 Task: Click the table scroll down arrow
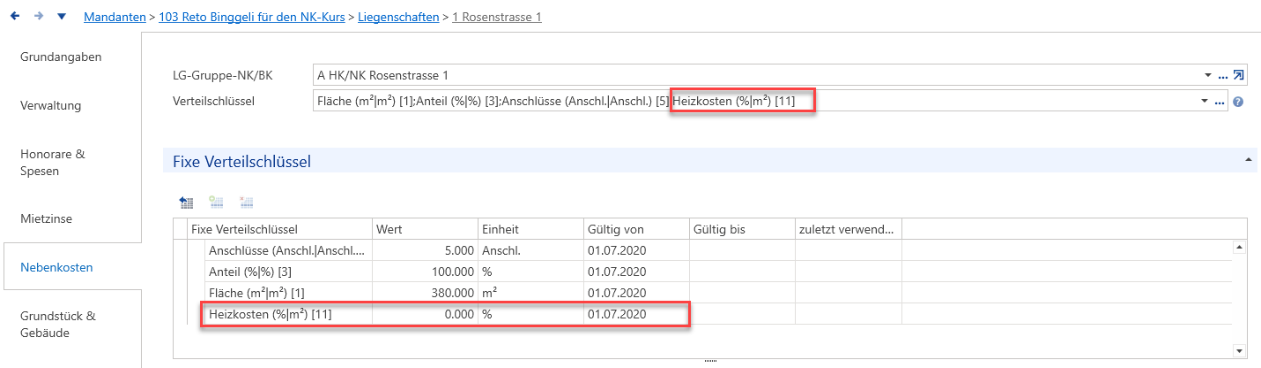pyautogui.click(x=1241, y=351)
